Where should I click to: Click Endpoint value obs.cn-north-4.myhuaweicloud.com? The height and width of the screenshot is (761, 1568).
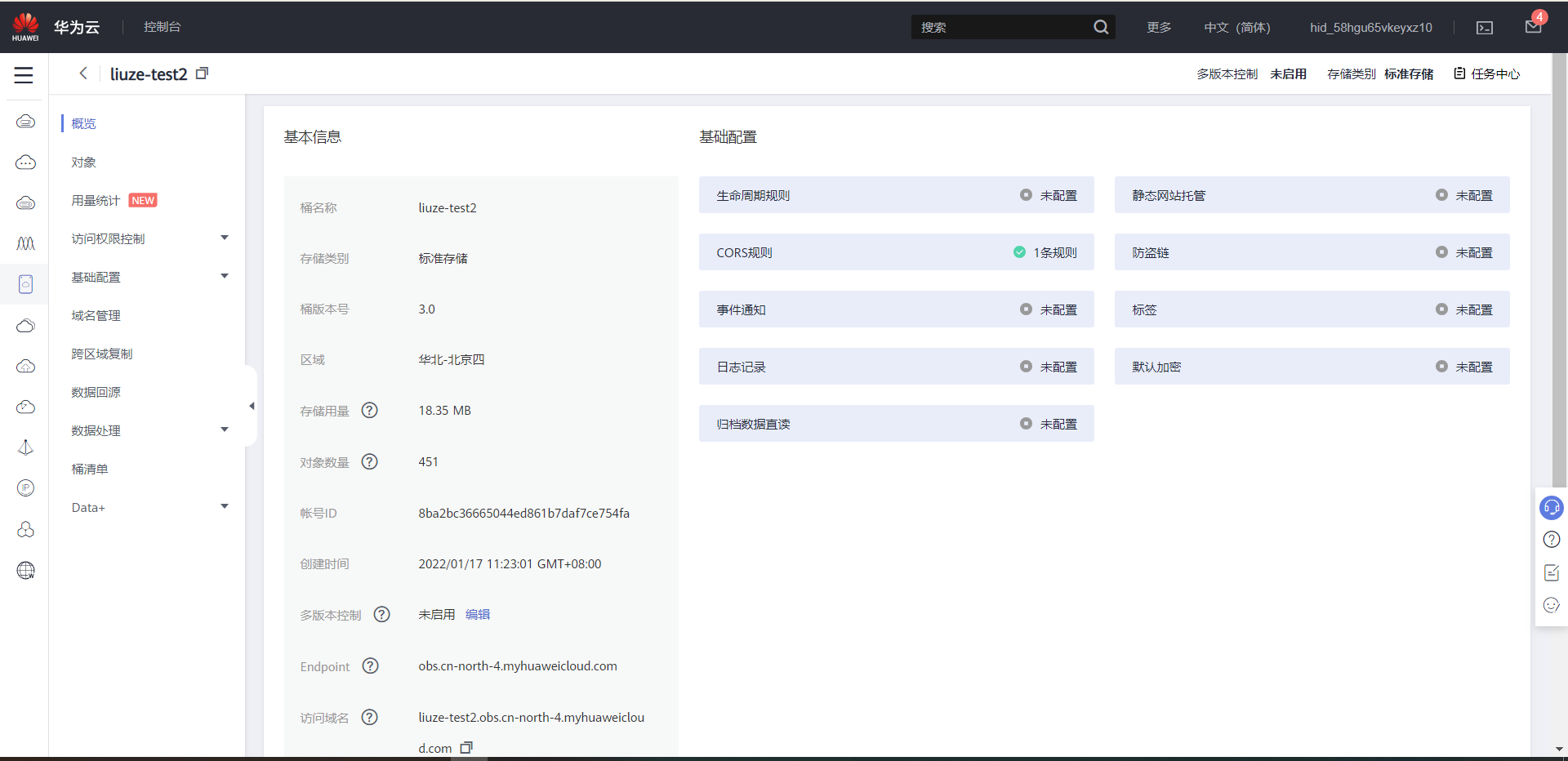click(518, 665)
